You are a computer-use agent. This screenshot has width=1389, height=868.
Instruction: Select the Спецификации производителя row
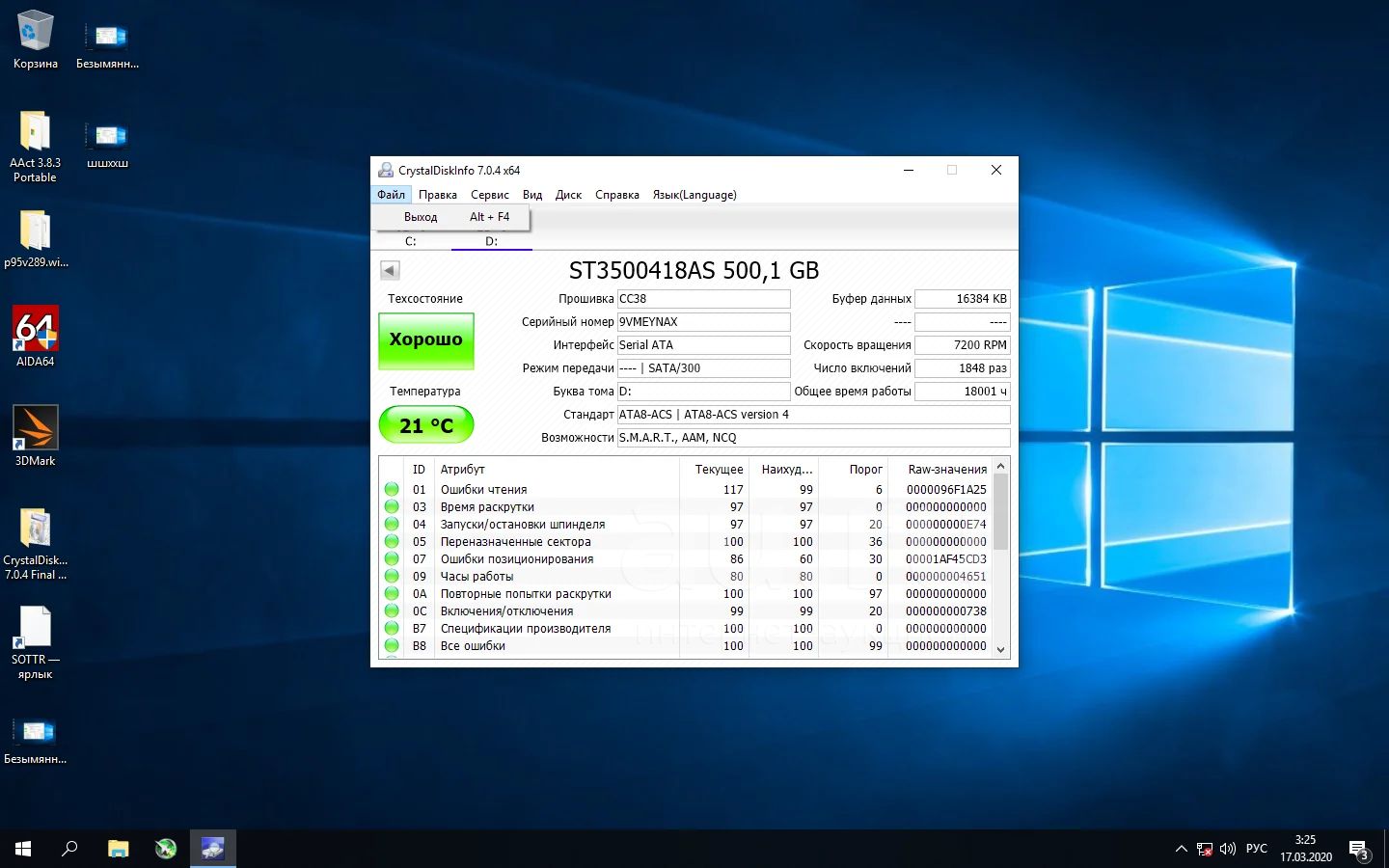(685, 628)
